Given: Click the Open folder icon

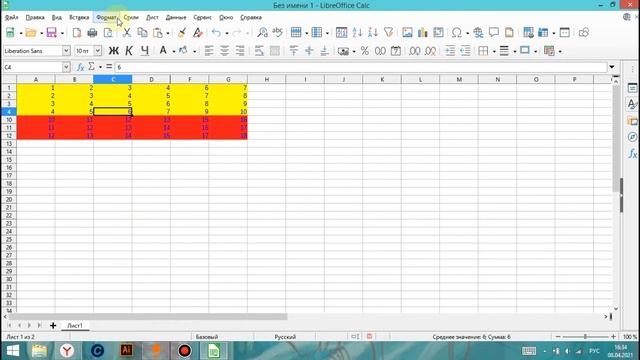Looking at the screenshot, I should (x=31, y=33).
